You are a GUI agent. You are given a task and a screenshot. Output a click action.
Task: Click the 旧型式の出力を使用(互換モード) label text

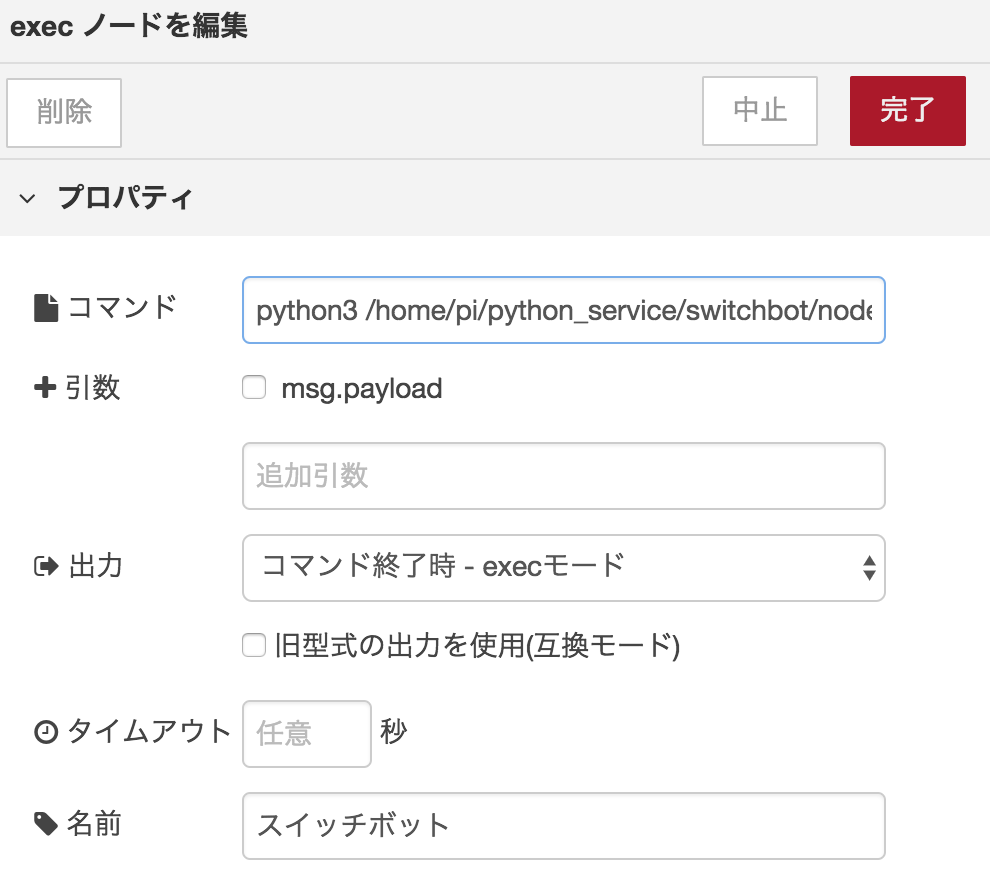click(477, 646)
